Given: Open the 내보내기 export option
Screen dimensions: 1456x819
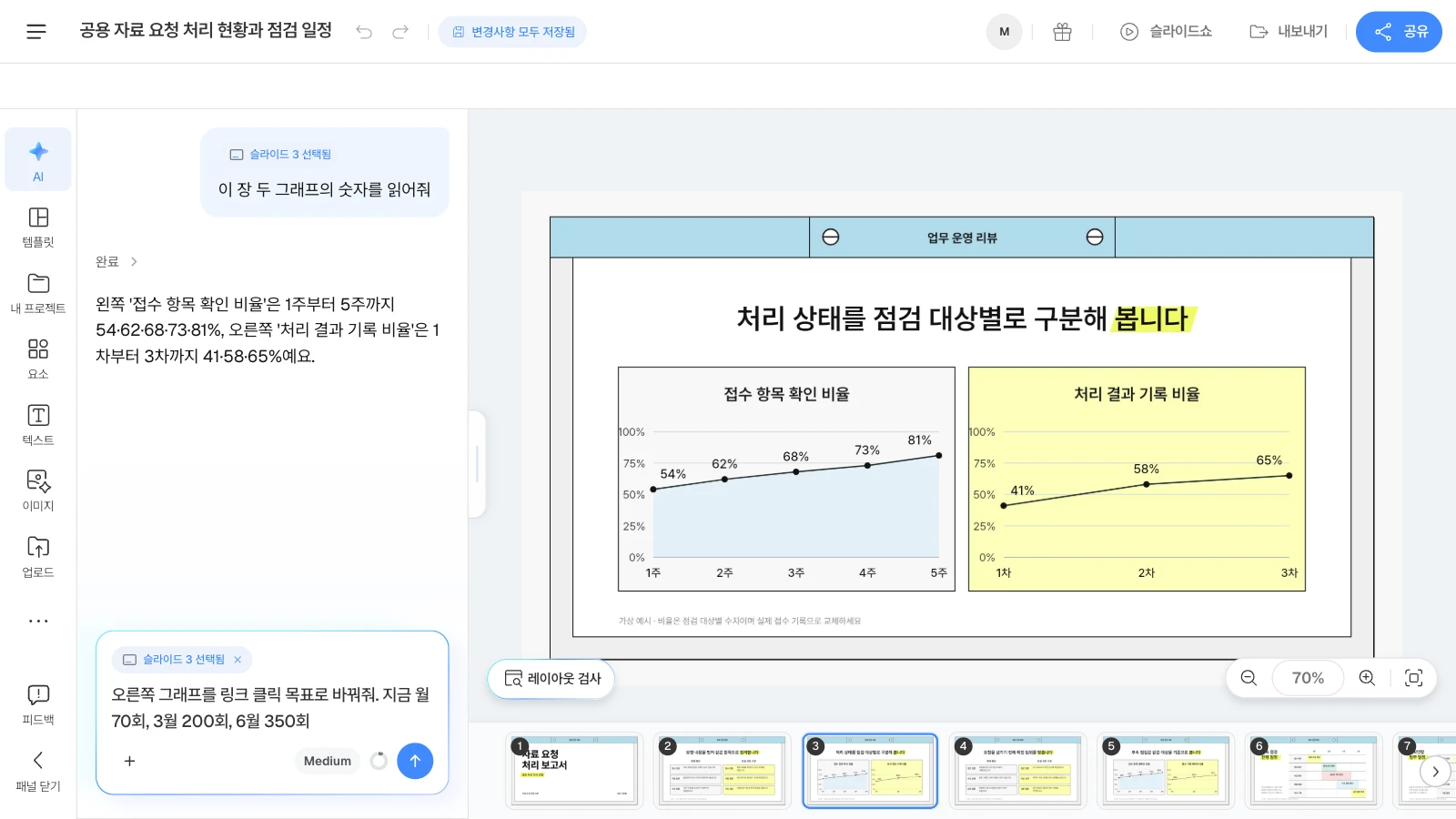Looking at the screenshot, I should [x=1289, y=32].
